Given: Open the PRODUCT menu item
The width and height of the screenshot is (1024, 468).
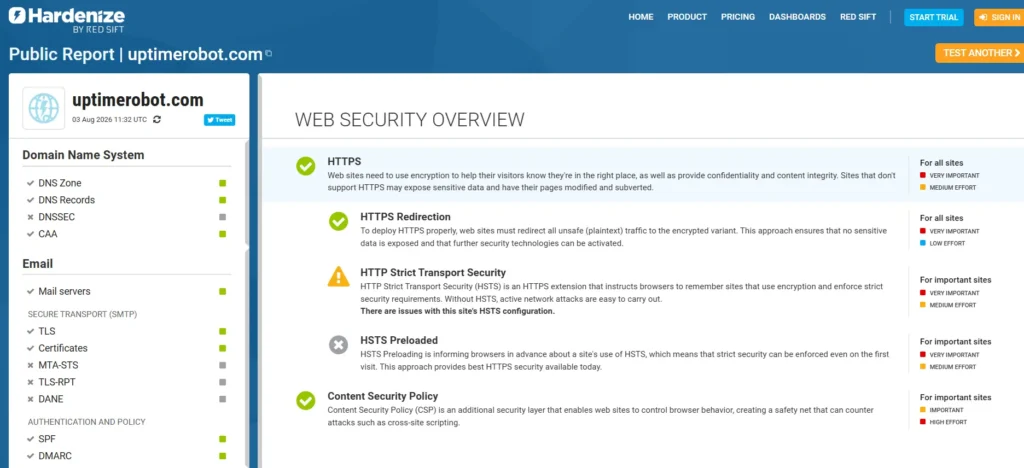Looking at the screenshot, I should [687, 17].
